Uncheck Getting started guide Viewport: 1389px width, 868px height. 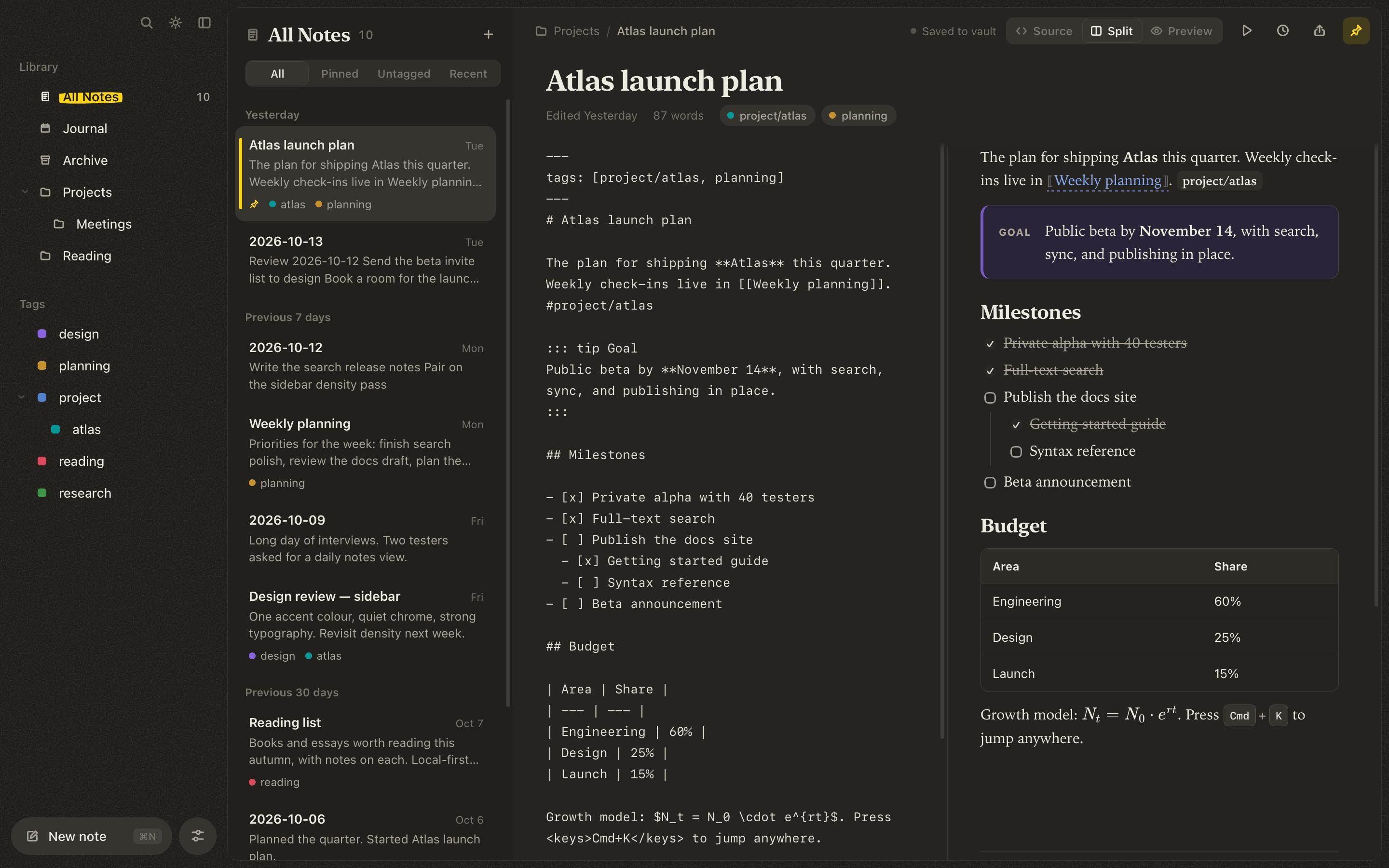1016,425
